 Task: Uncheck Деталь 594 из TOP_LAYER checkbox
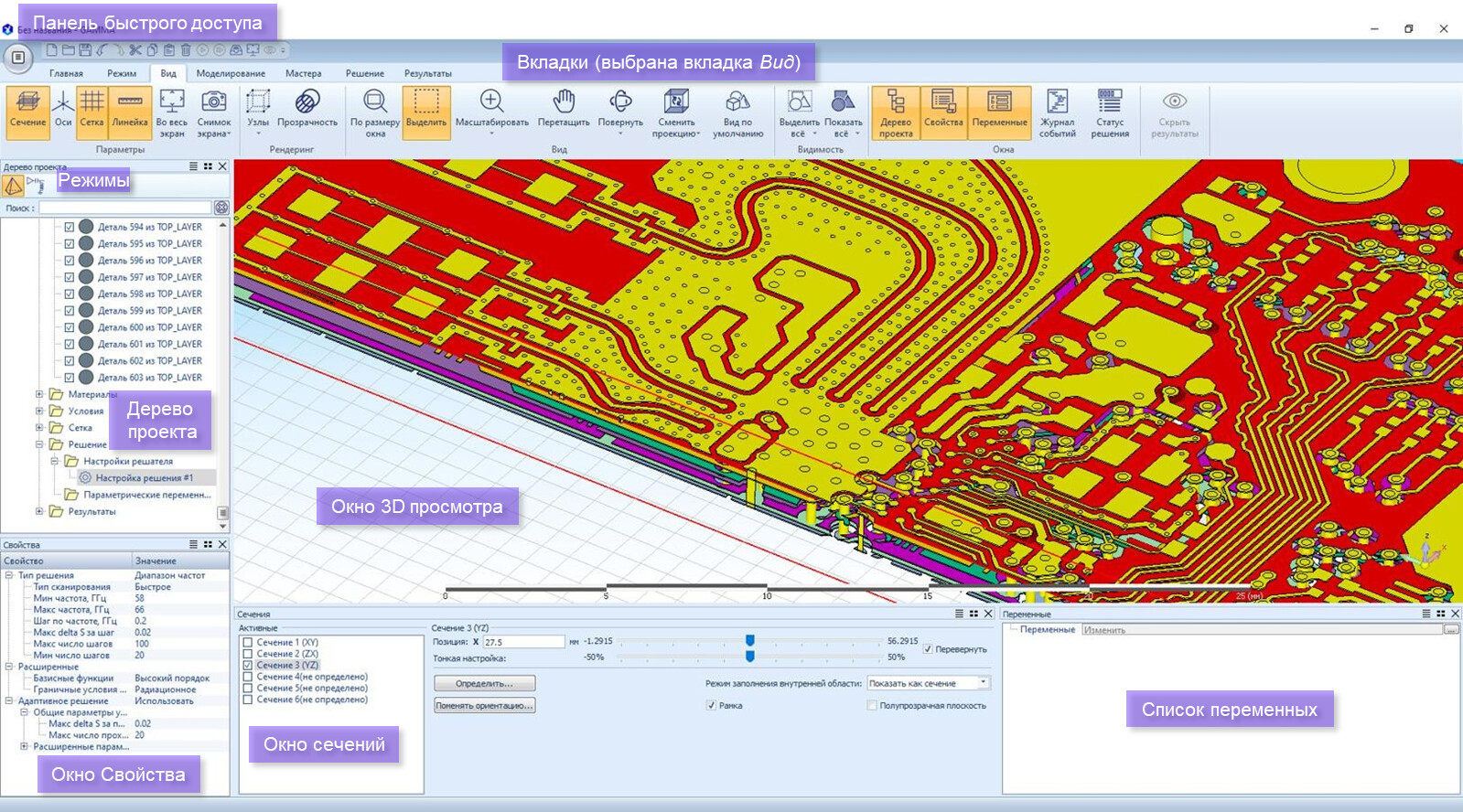[69, 227]
